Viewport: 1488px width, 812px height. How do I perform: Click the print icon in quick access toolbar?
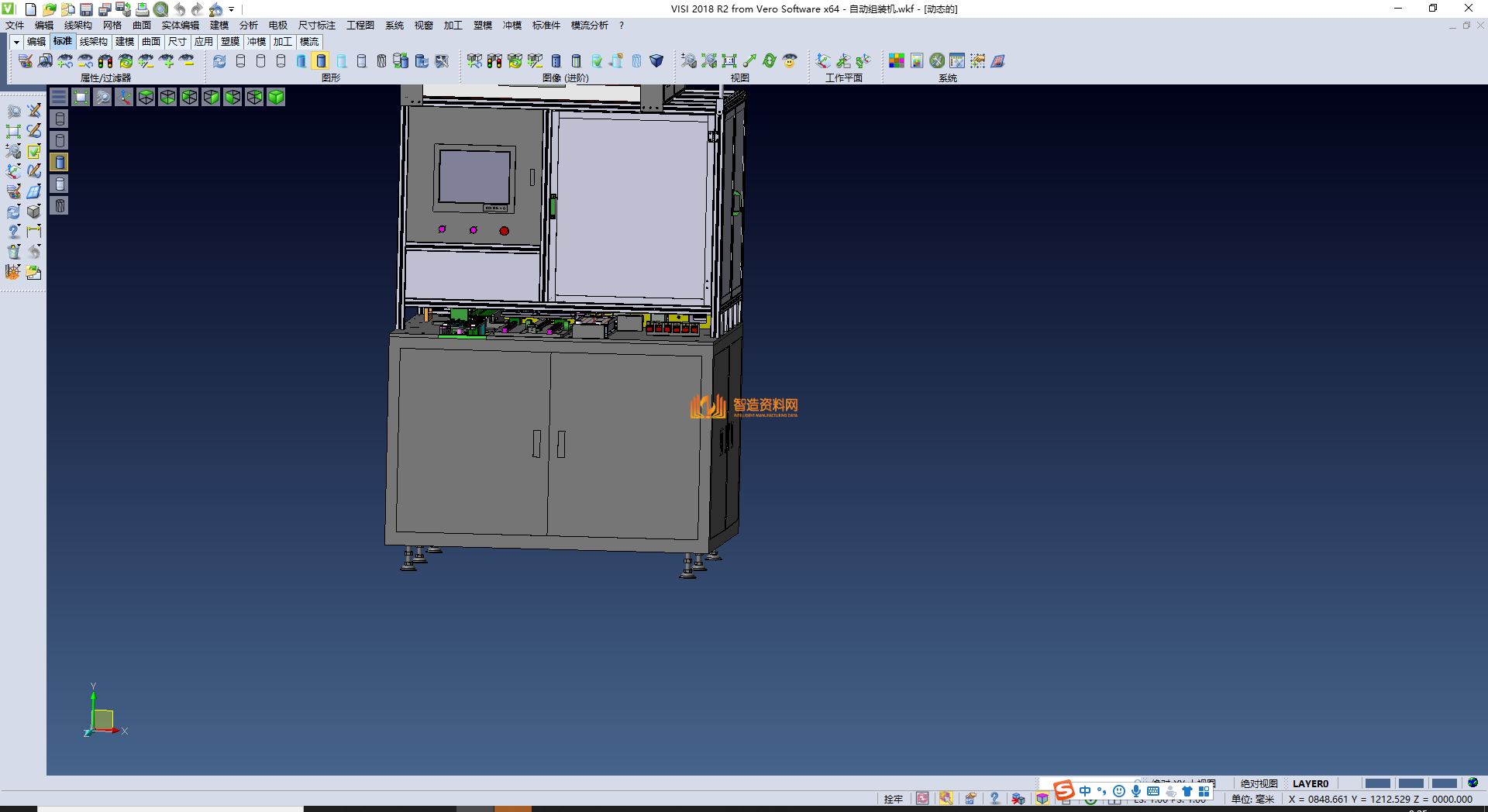pos(143,9)
